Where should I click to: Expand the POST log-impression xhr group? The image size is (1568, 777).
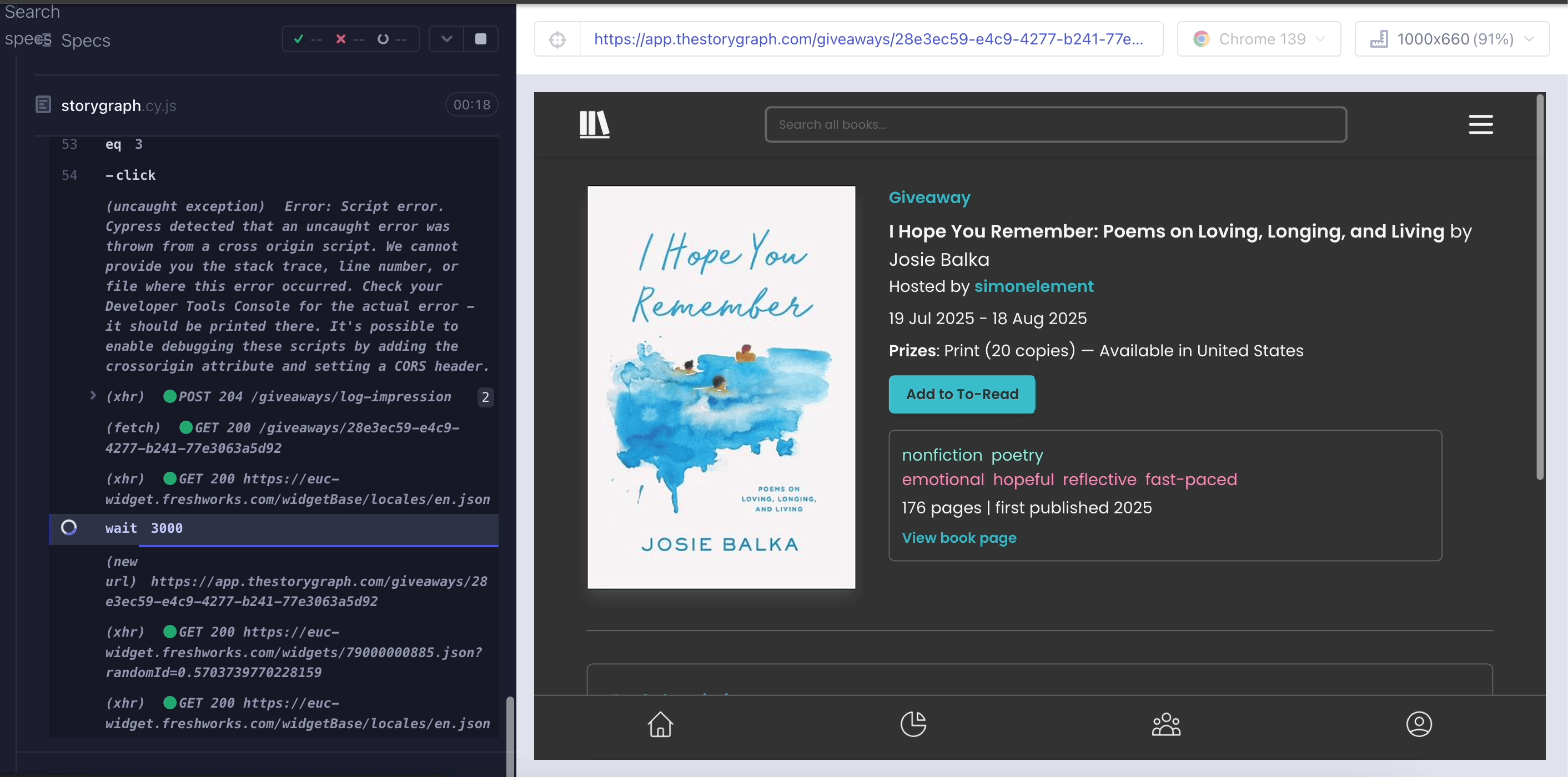click(x=93, y=396)
